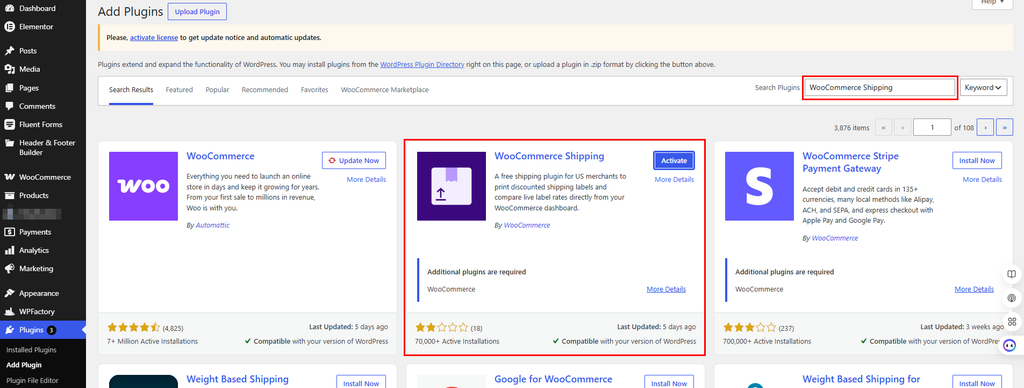Install WooCommerce Stripe Payment Gateway
This screenshot has height=388, width=1024.
click(977, 160)
